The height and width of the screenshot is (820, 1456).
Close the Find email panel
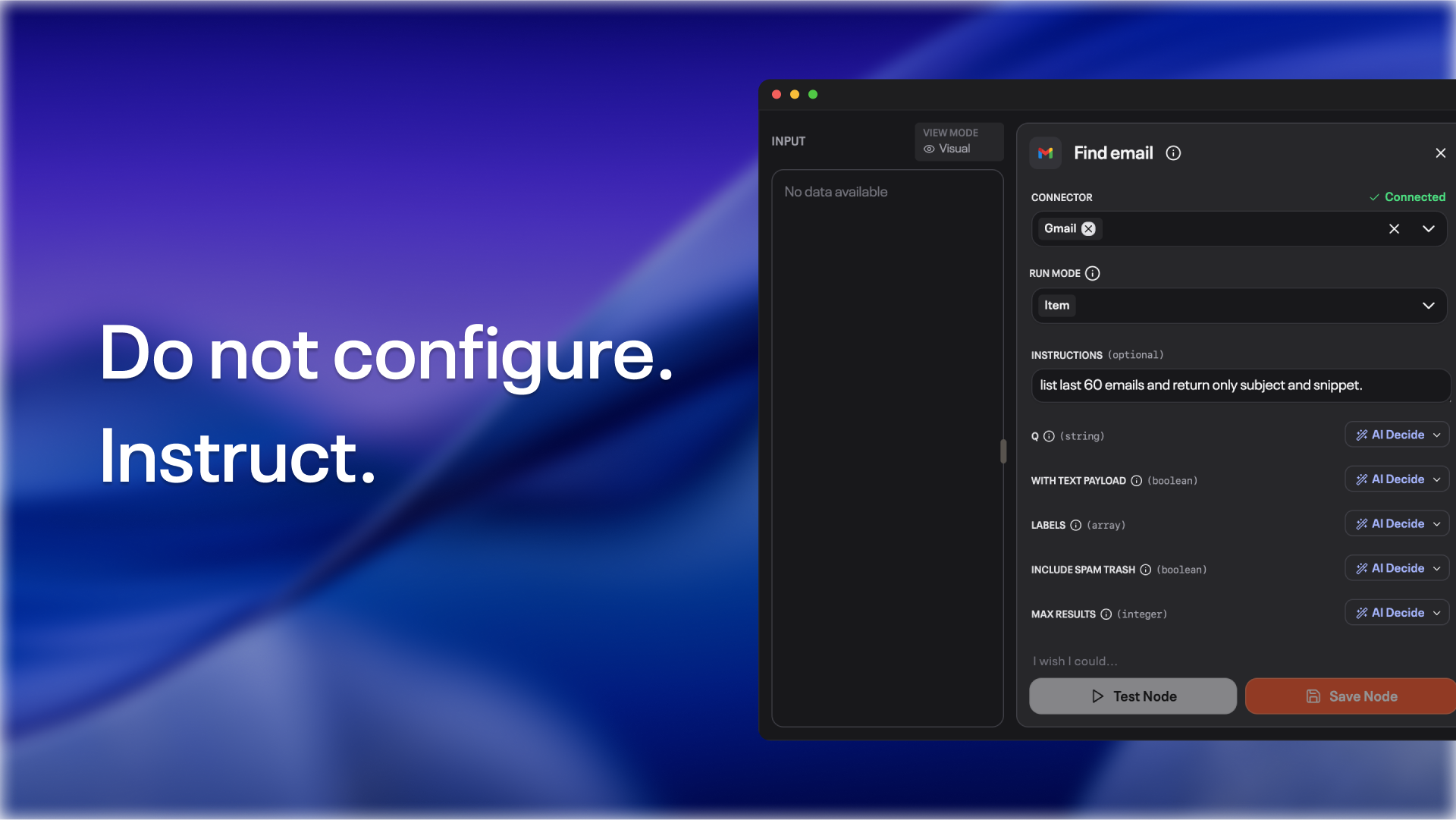(1440, 153)
